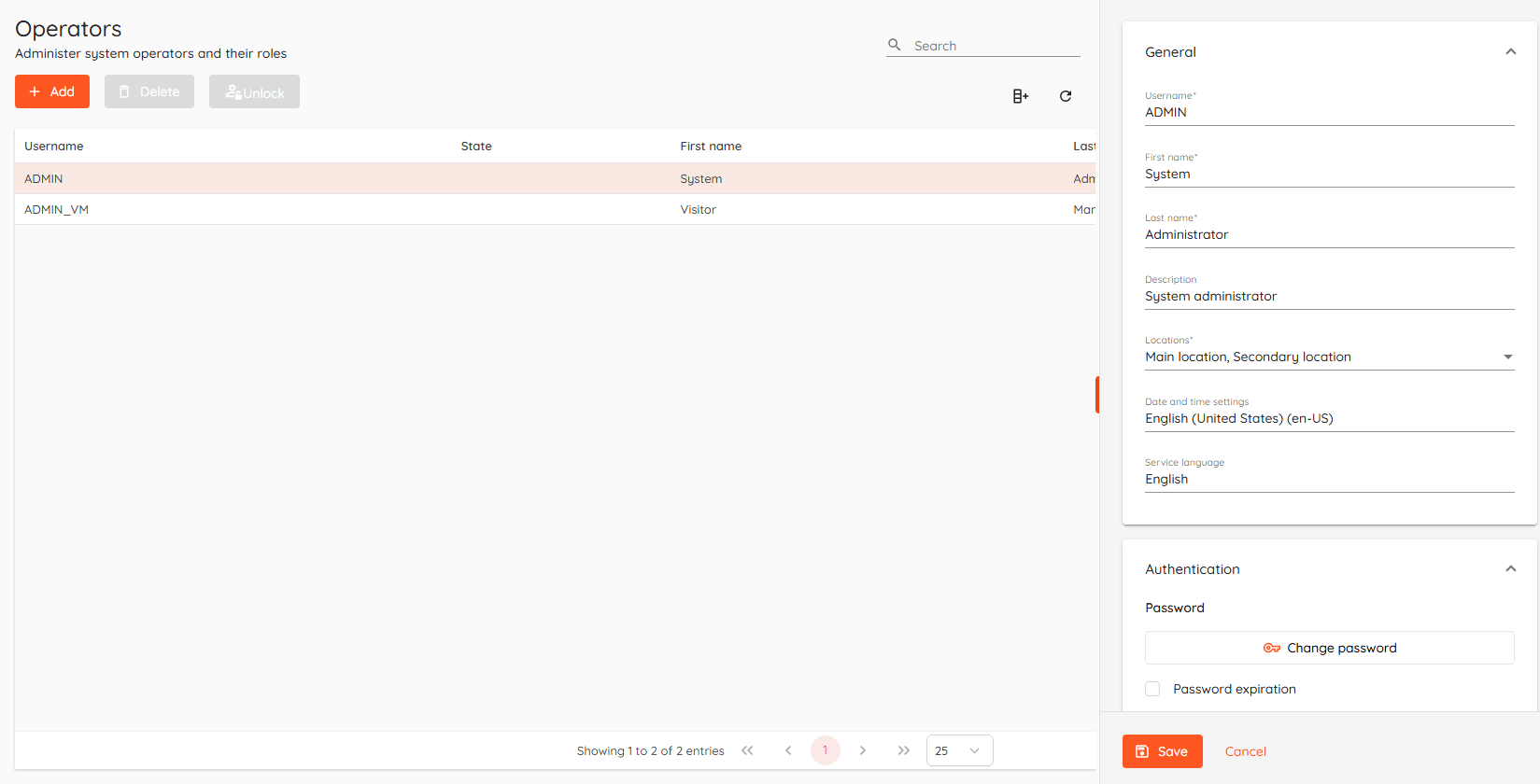Collapse the Authentication section
Viewport: 1540px width, 784px height.
tap(1510, 569)
